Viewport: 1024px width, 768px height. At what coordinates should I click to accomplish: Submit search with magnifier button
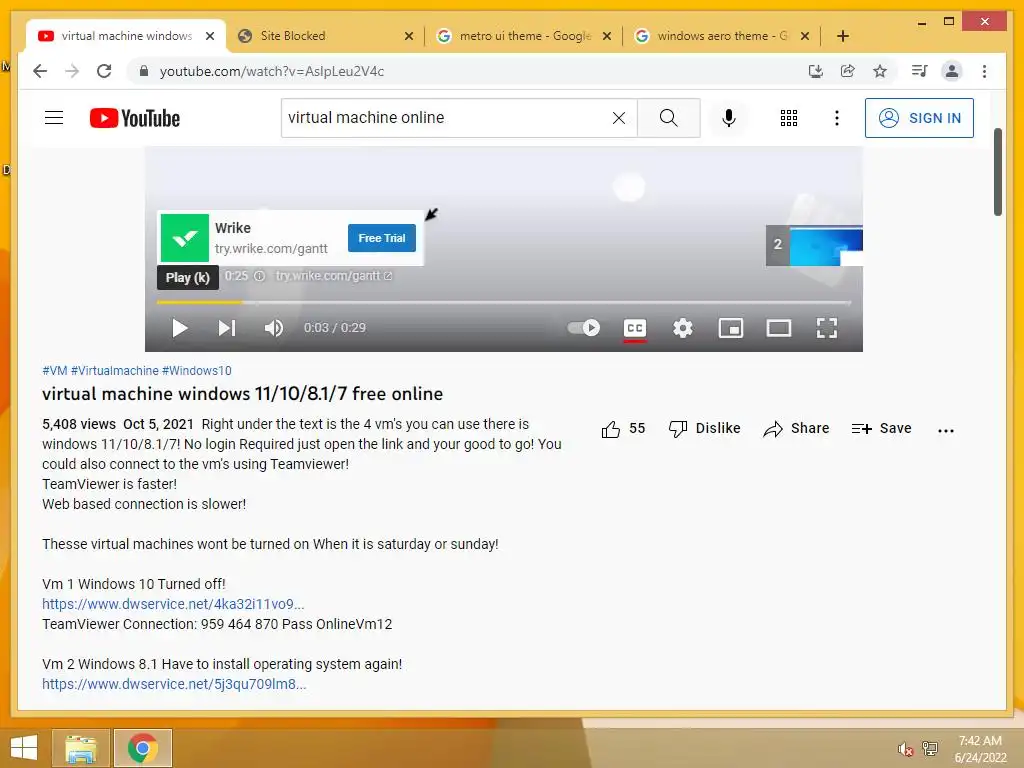pyautogui.click(x=668, y=118)
